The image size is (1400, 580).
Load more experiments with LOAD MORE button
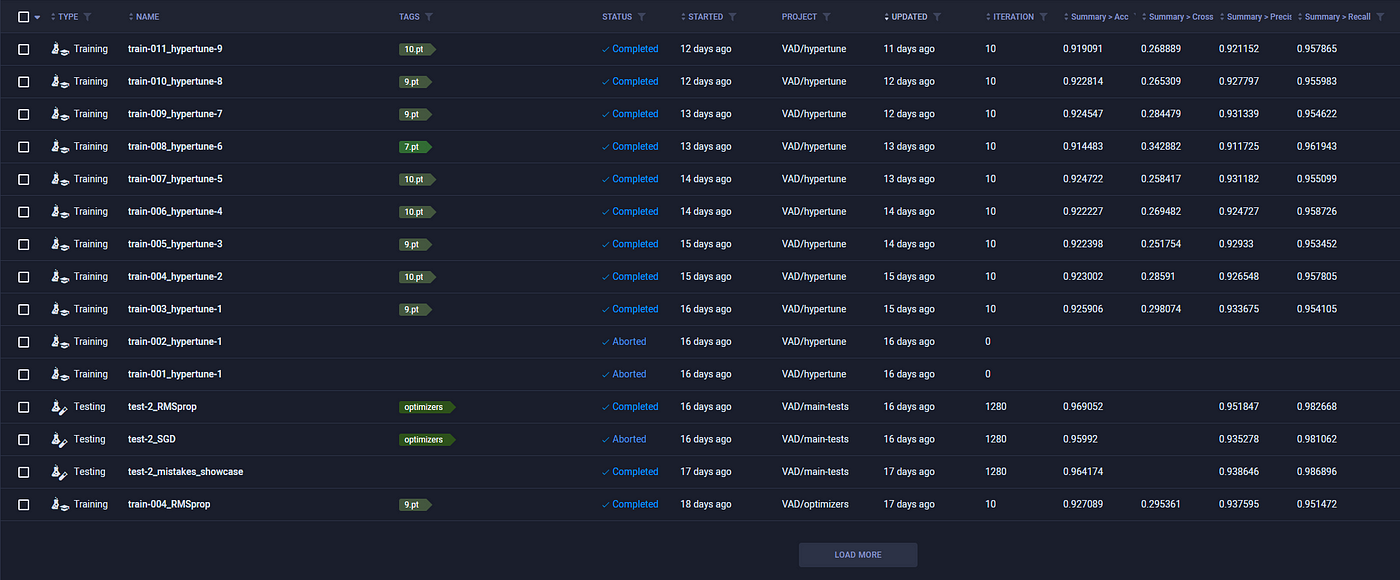(858, 555)
